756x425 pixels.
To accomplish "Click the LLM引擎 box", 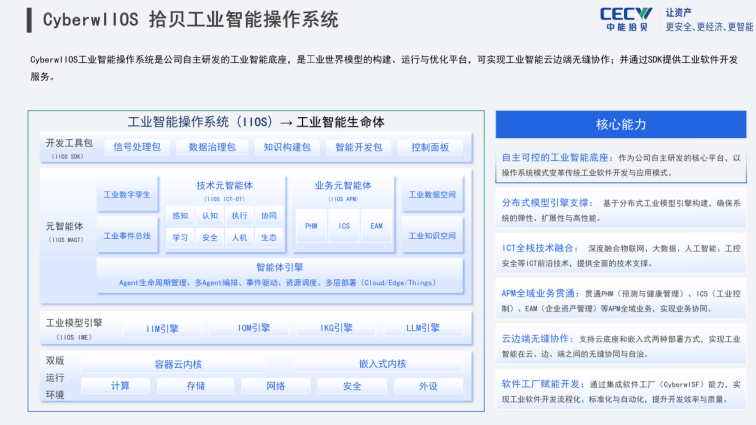I will (x=423, y=328).
